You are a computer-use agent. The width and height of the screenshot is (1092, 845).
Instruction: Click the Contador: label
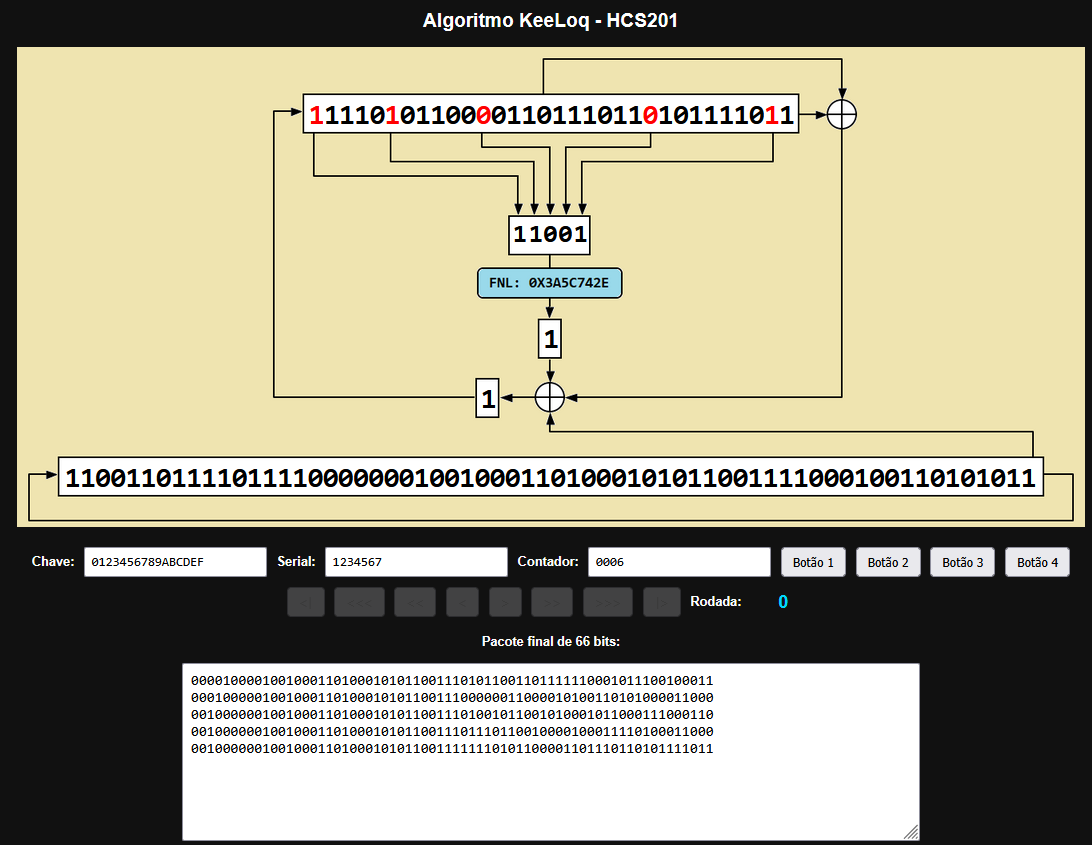[547, 561]
